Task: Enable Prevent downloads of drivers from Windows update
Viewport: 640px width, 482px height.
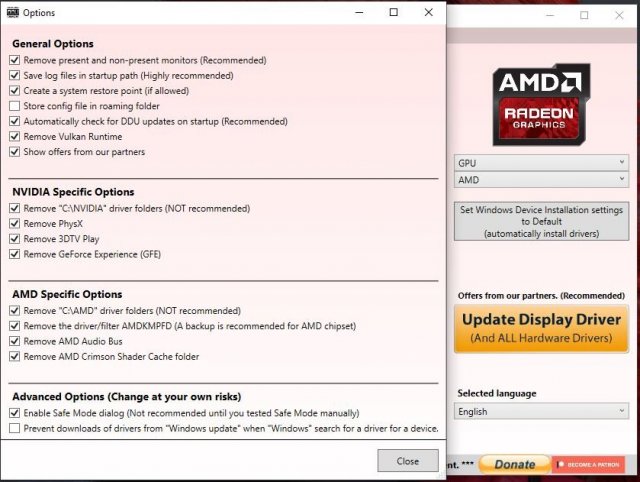Action: click(14, 428)
